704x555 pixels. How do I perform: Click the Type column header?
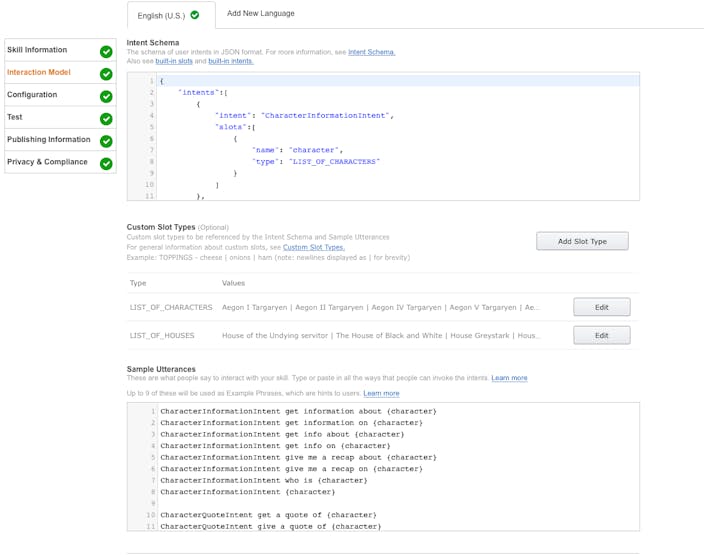pos(138,283)
